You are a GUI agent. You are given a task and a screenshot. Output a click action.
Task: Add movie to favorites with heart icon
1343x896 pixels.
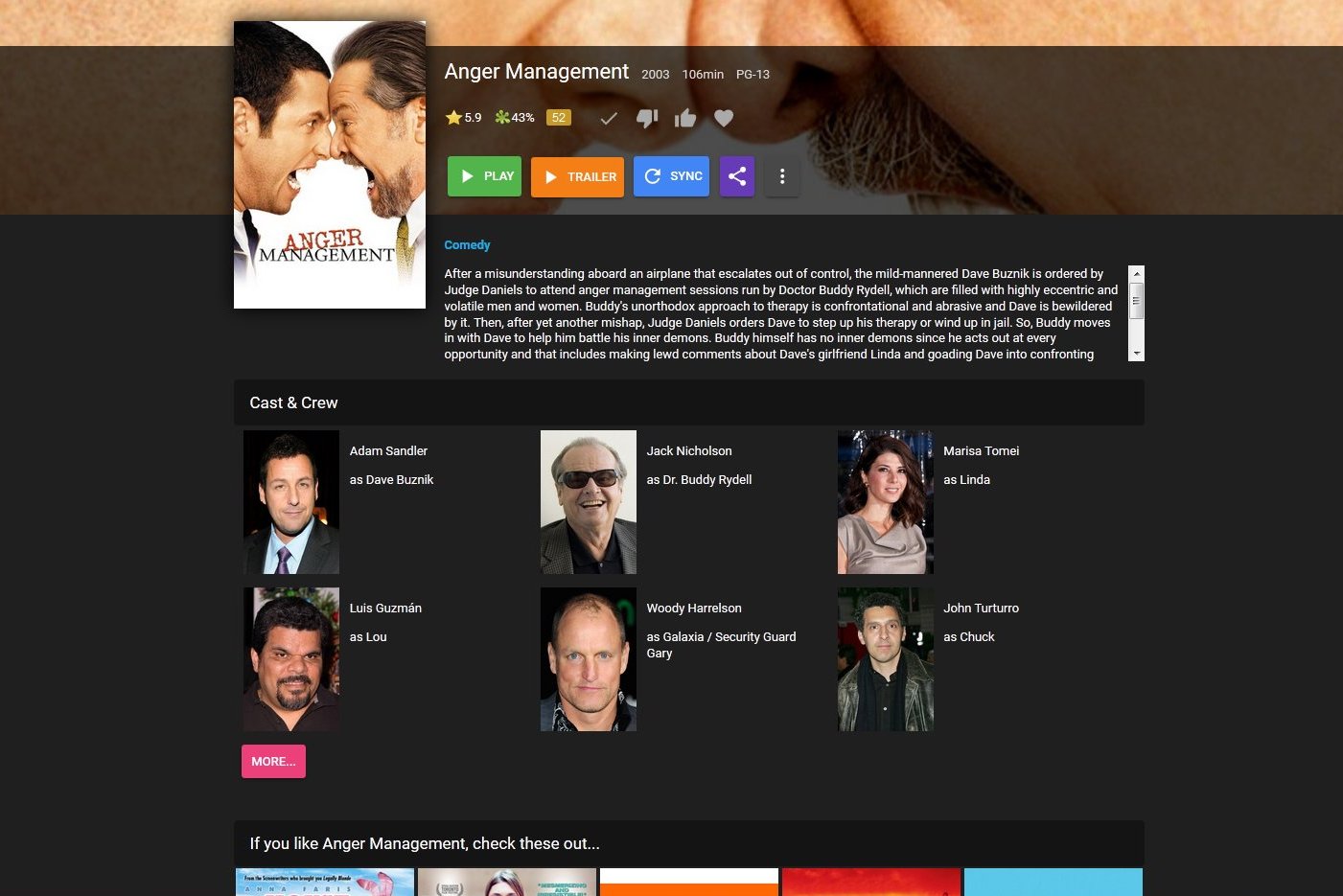point(724,119)
